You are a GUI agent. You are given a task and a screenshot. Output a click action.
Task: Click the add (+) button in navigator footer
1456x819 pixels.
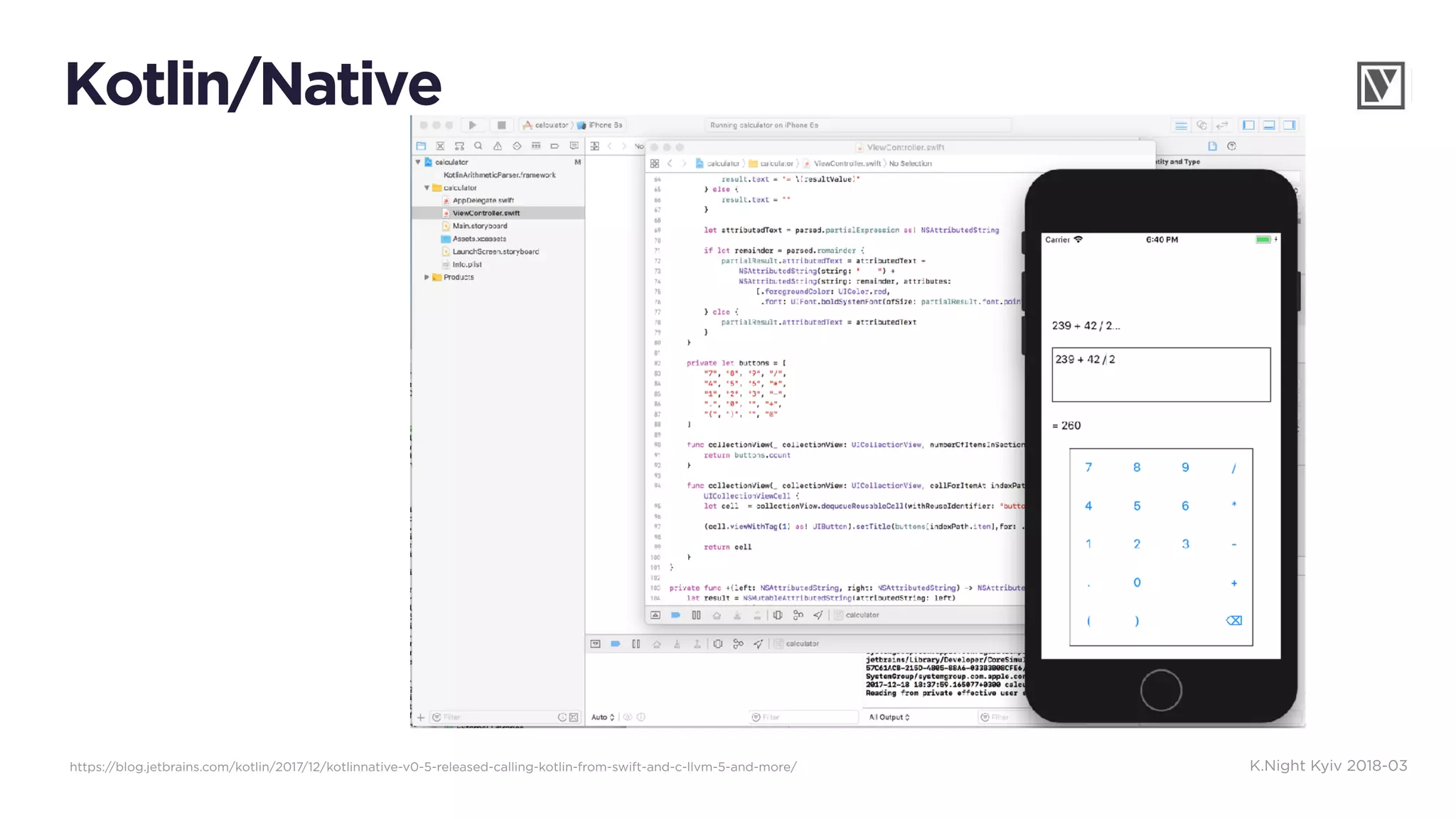(x=421, y=717)
